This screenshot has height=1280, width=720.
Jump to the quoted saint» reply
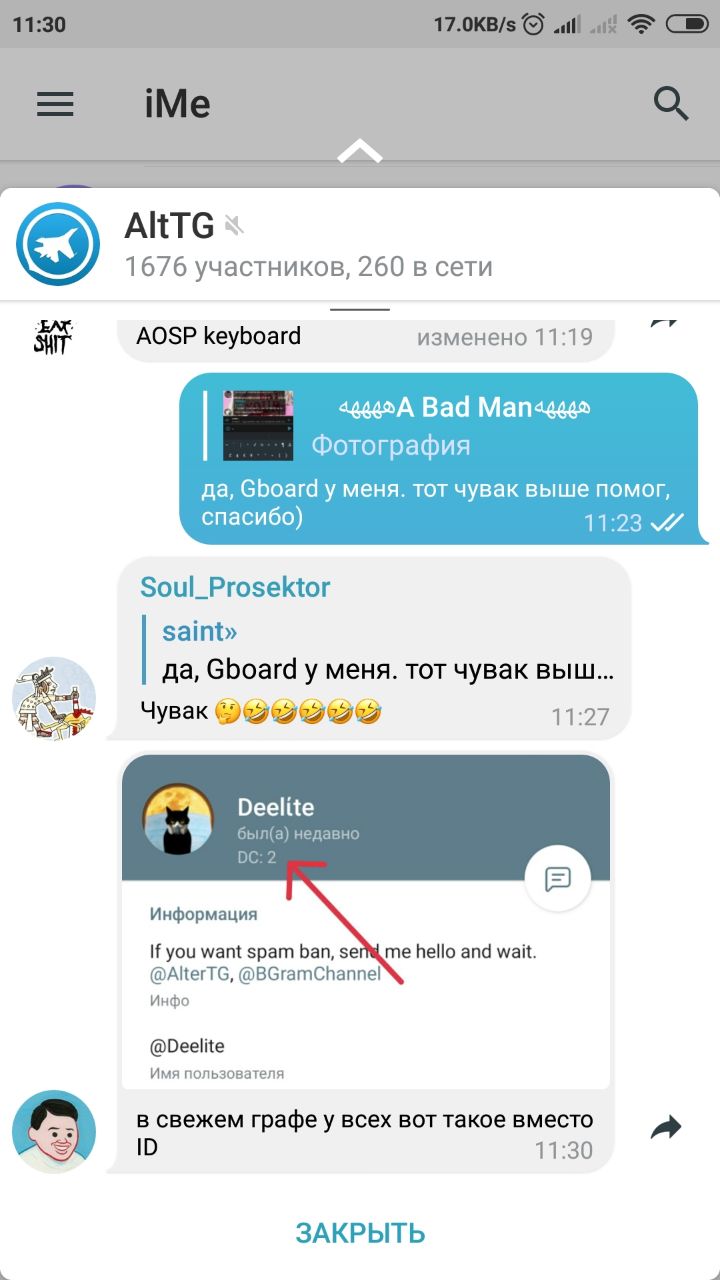[380, 650]
